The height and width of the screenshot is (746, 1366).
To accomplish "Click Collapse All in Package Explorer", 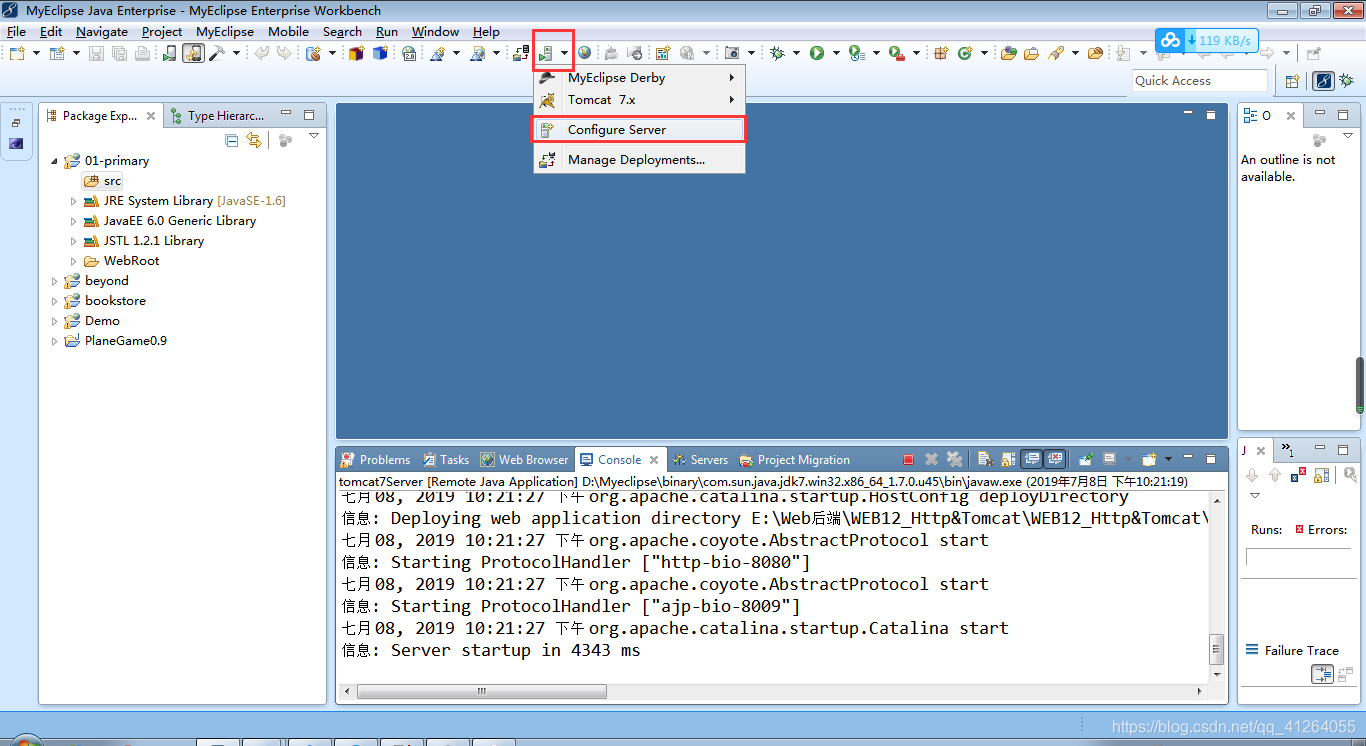I will 232,141.
